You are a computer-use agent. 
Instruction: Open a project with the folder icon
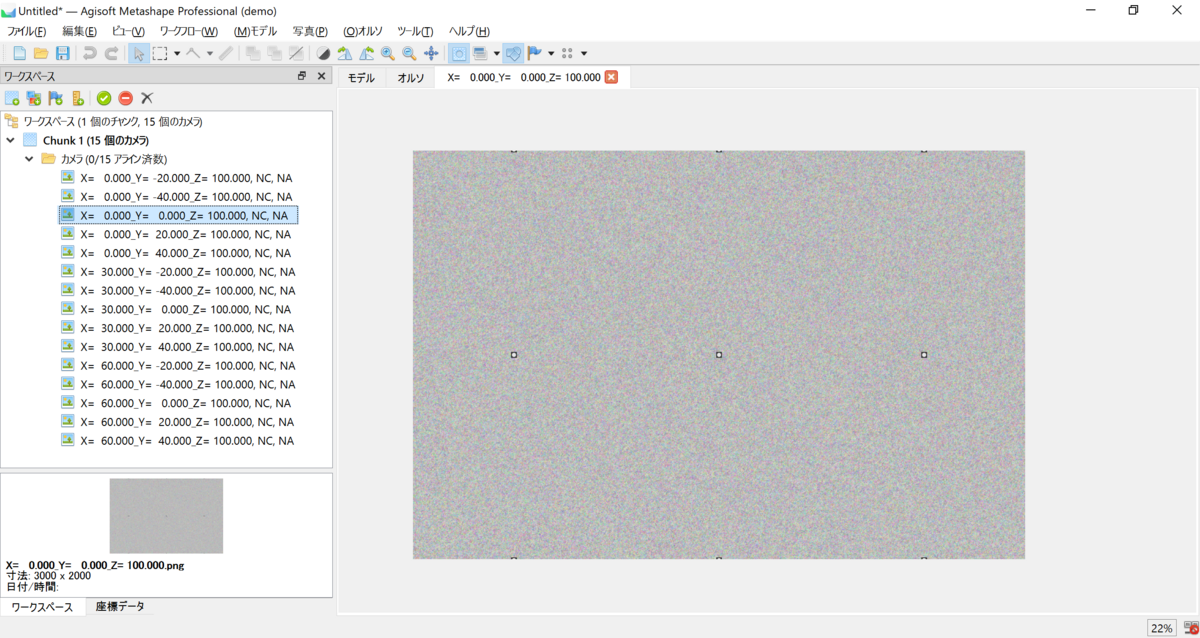tap(41, 53)
